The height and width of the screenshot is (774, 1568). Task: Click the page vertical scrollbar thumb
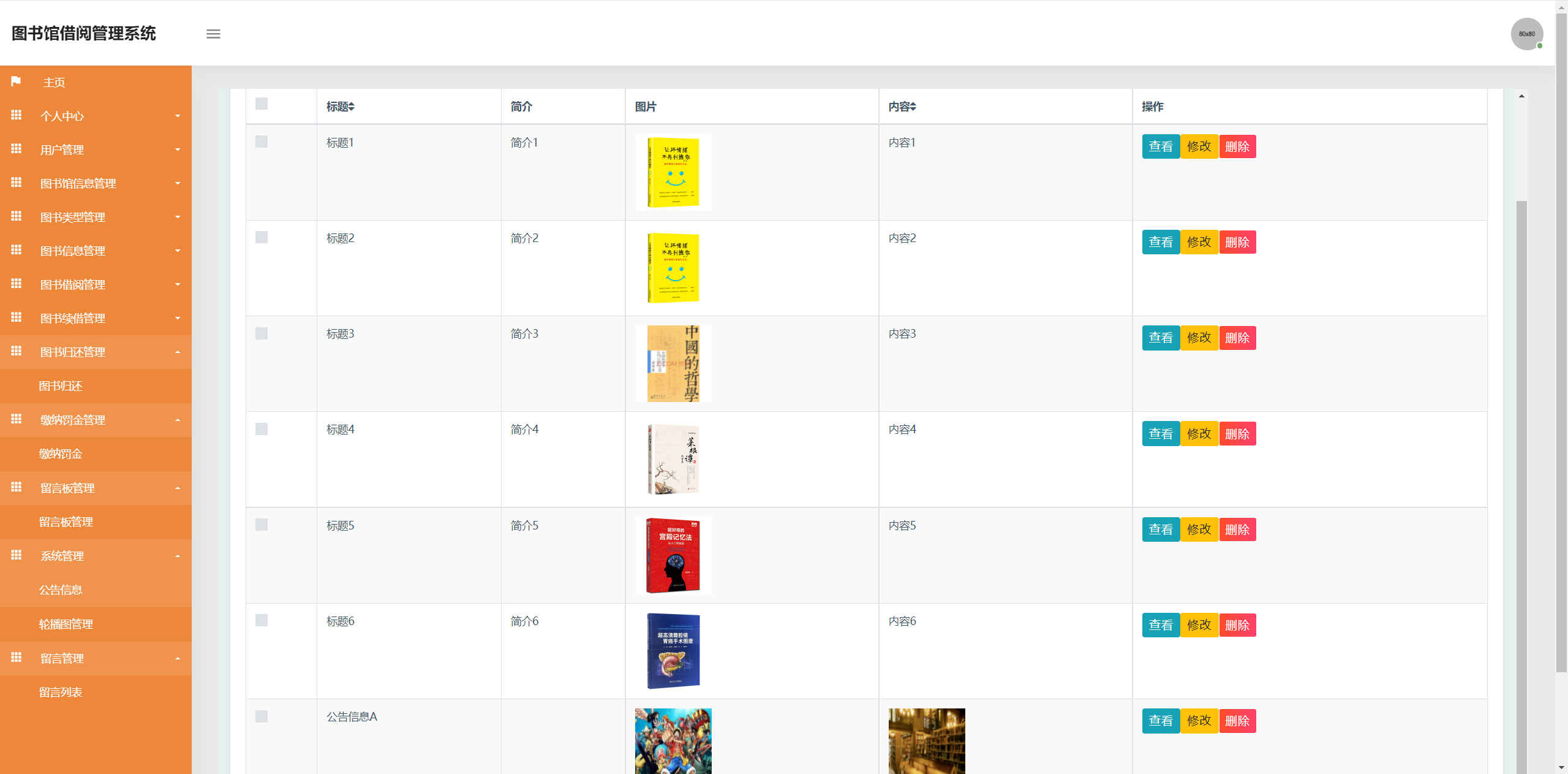click(1561, 343)
